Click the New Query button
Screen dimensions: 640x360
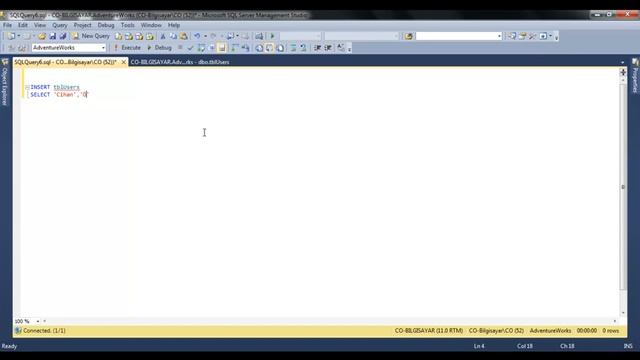click(x=91, y=36)
